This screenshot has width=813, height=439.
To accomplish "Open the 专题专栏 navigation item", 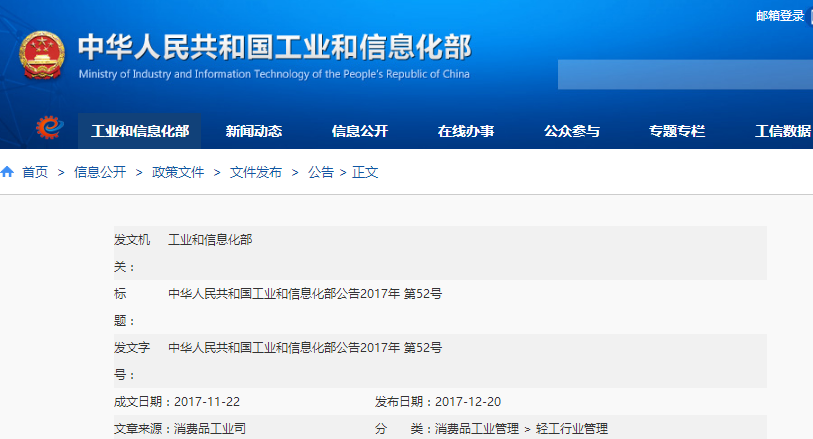I will tap(677, 131).
